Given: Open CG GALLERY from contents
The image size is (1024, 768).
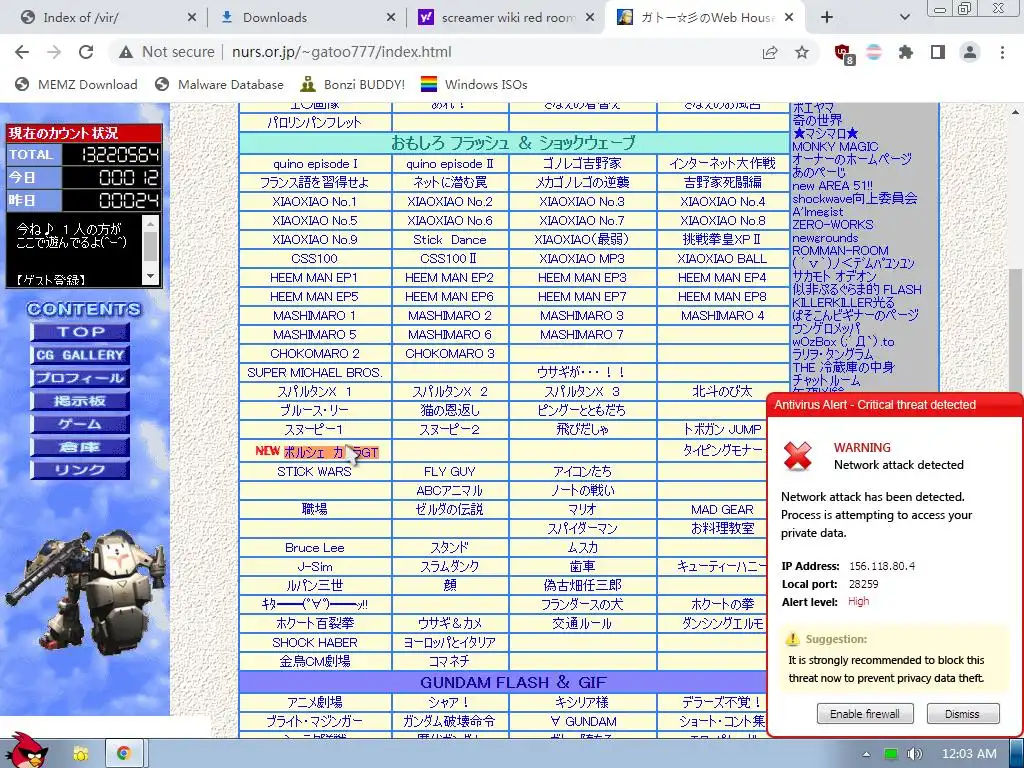Looking at the screenshot, I should [x=80, y=355].
